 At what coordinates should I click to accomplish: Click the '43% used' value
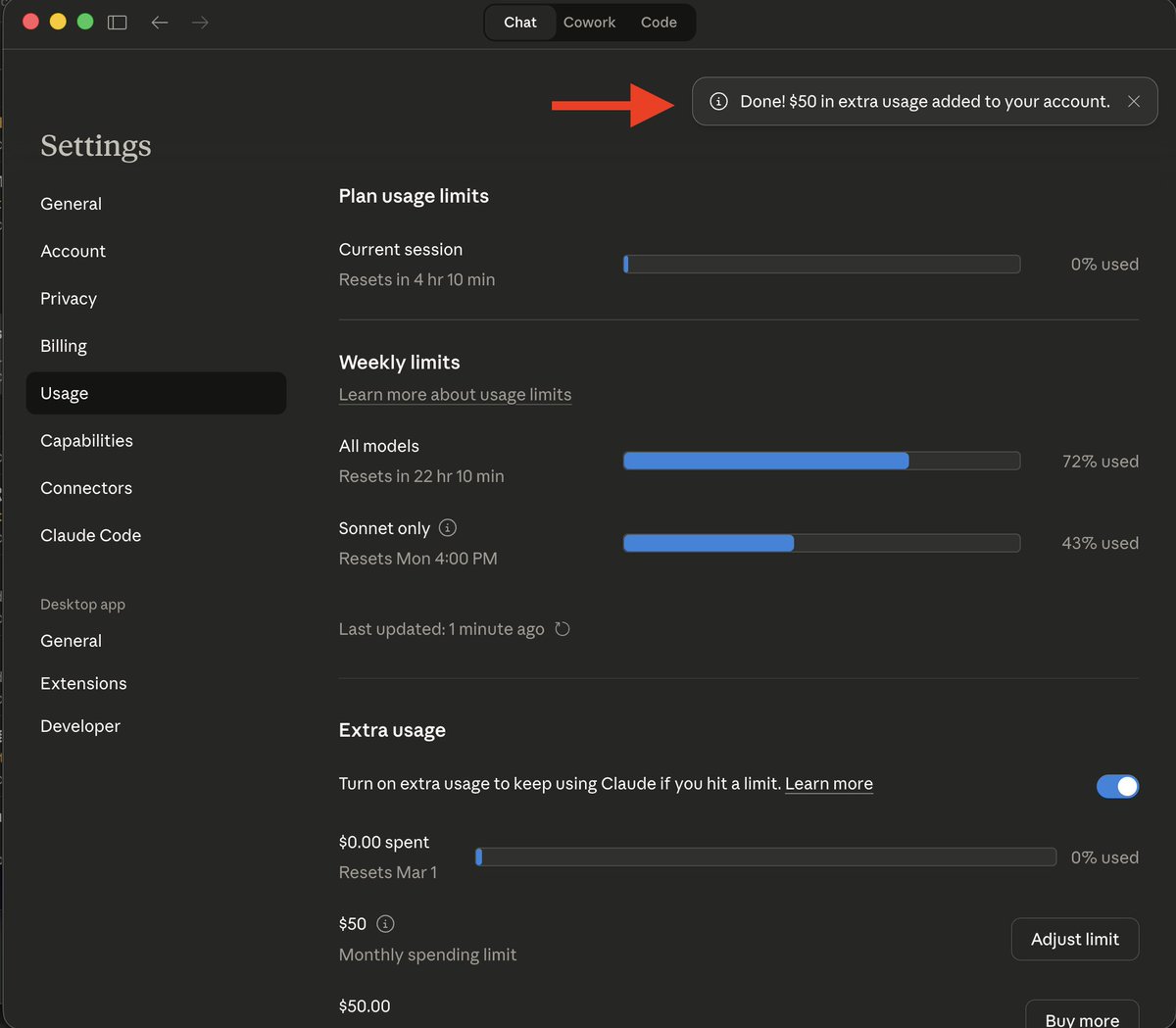tap(1101, 543)
